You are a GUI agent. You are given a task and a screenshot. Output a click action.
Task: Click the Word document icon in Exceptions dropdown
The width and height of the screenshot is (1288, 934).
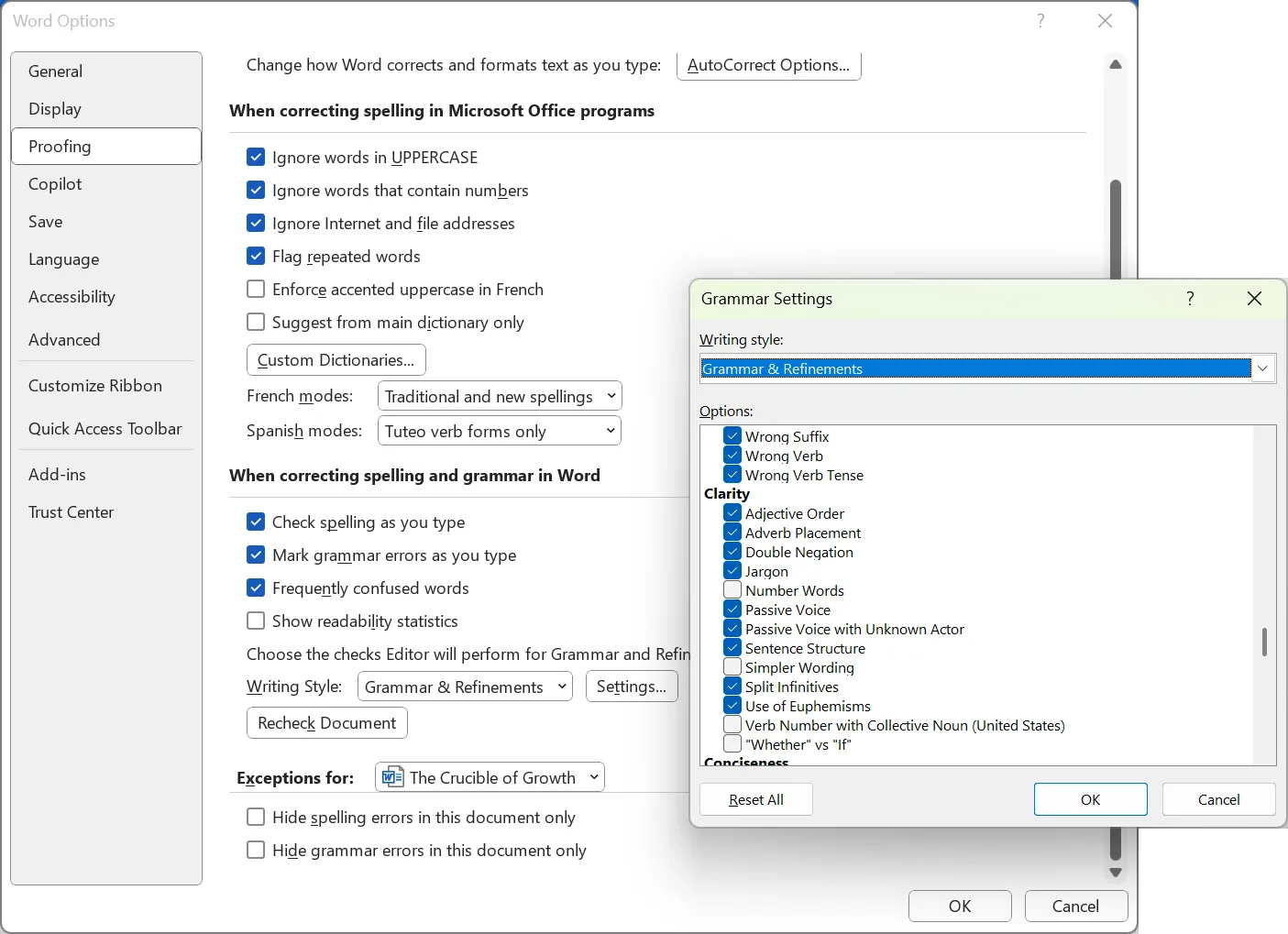point(392,777)
